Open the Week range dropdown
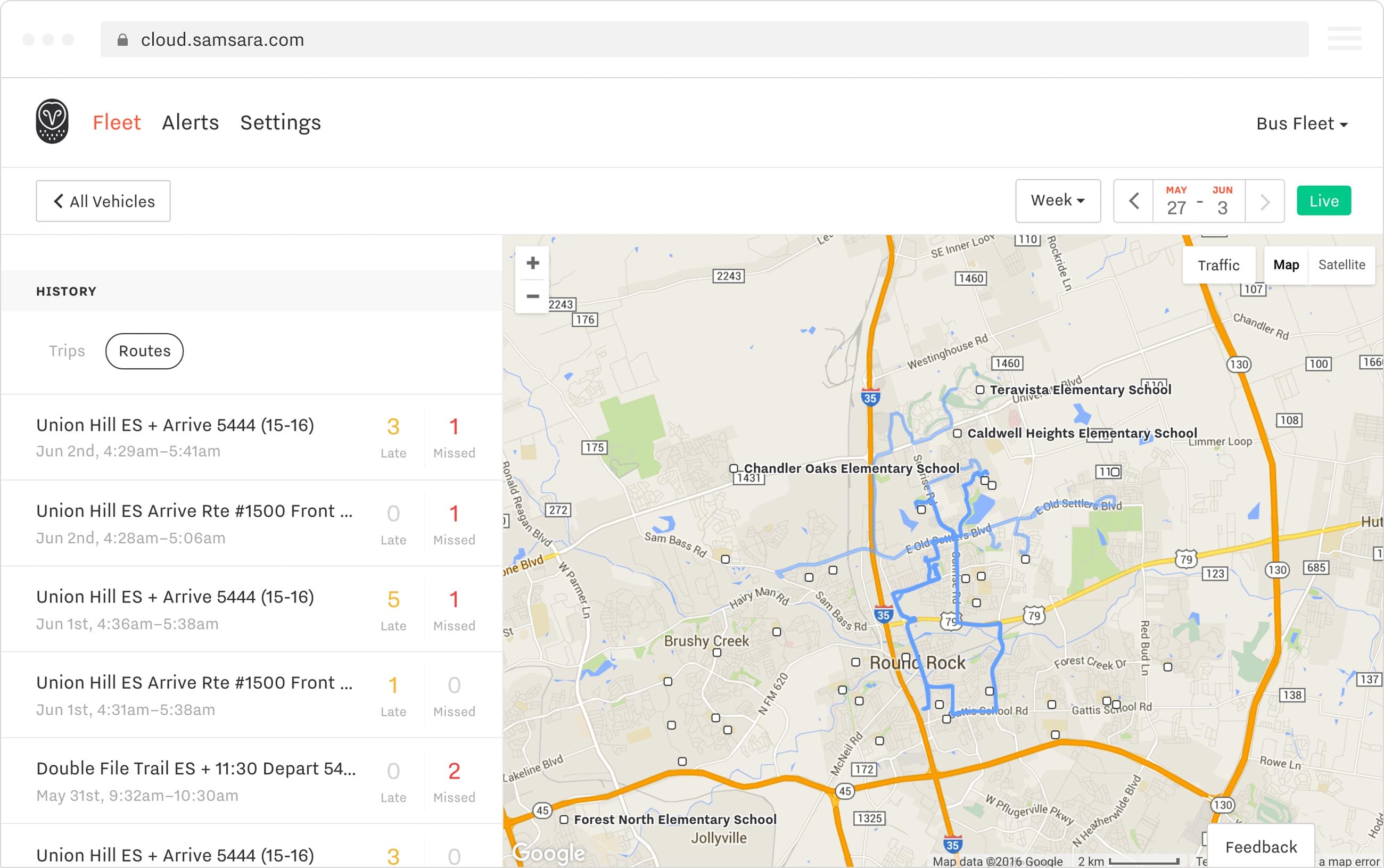The height and width of the screenshot is (868, 1384). coord(1058,201)
